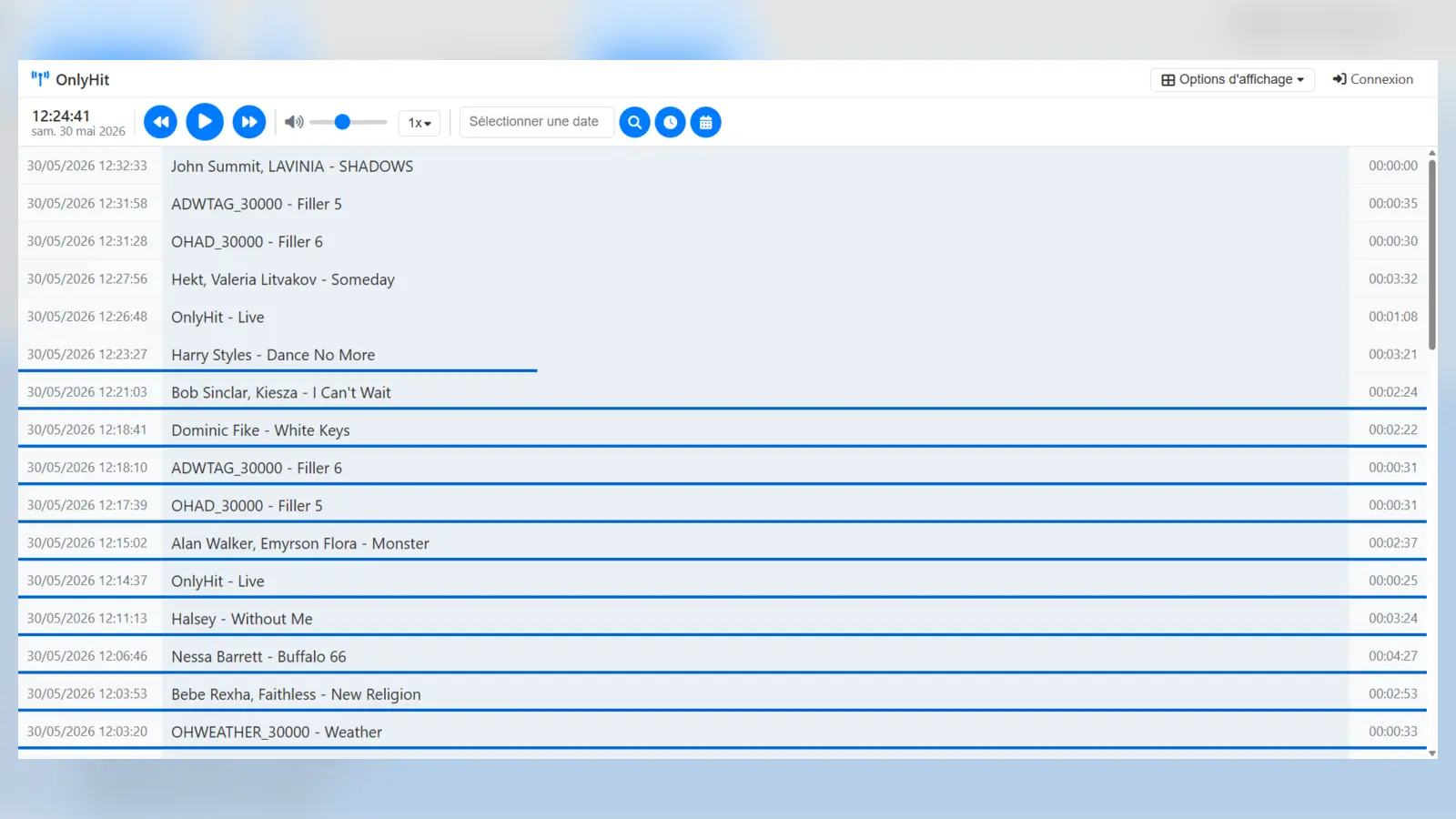
Task: Click duration 00:03:21 for Dance No More
Action: click(x=1392, y=354)
